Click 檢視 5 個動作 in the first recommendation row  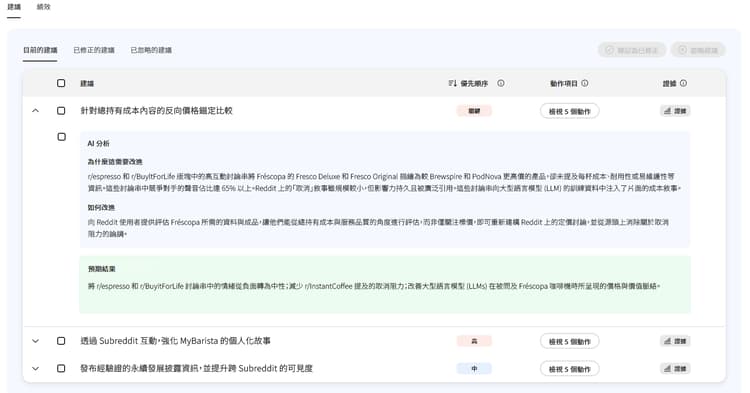(570, 111)
